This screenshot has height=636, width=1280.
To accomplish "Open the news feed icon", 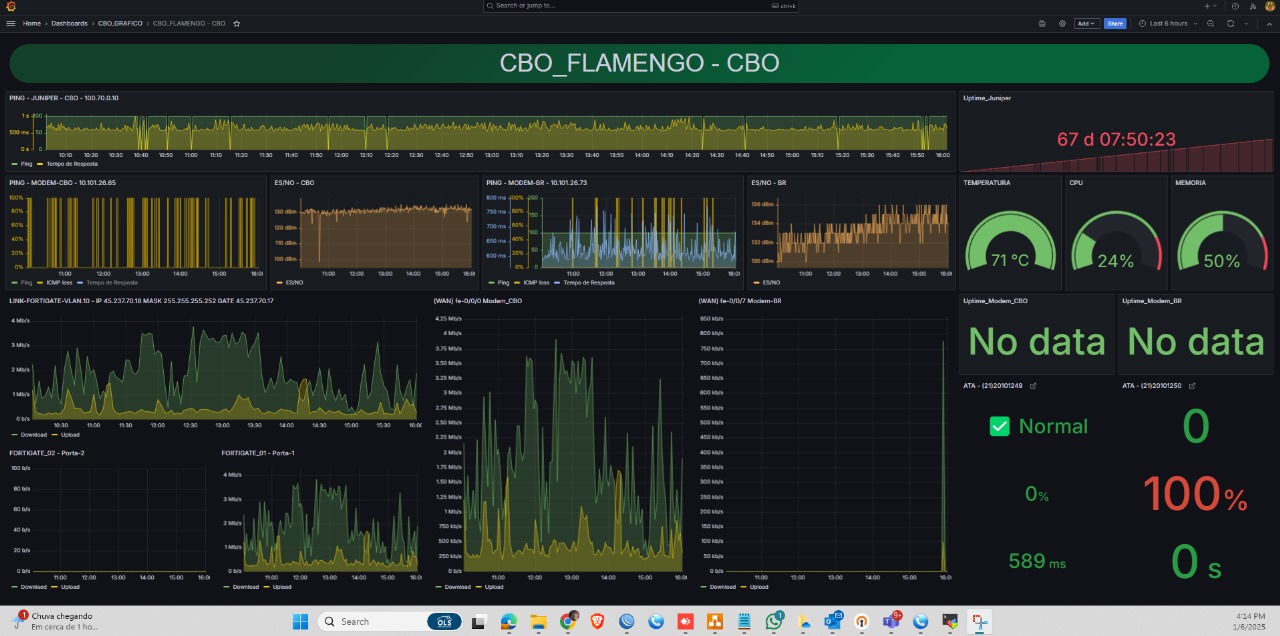I will [1252, 6].
